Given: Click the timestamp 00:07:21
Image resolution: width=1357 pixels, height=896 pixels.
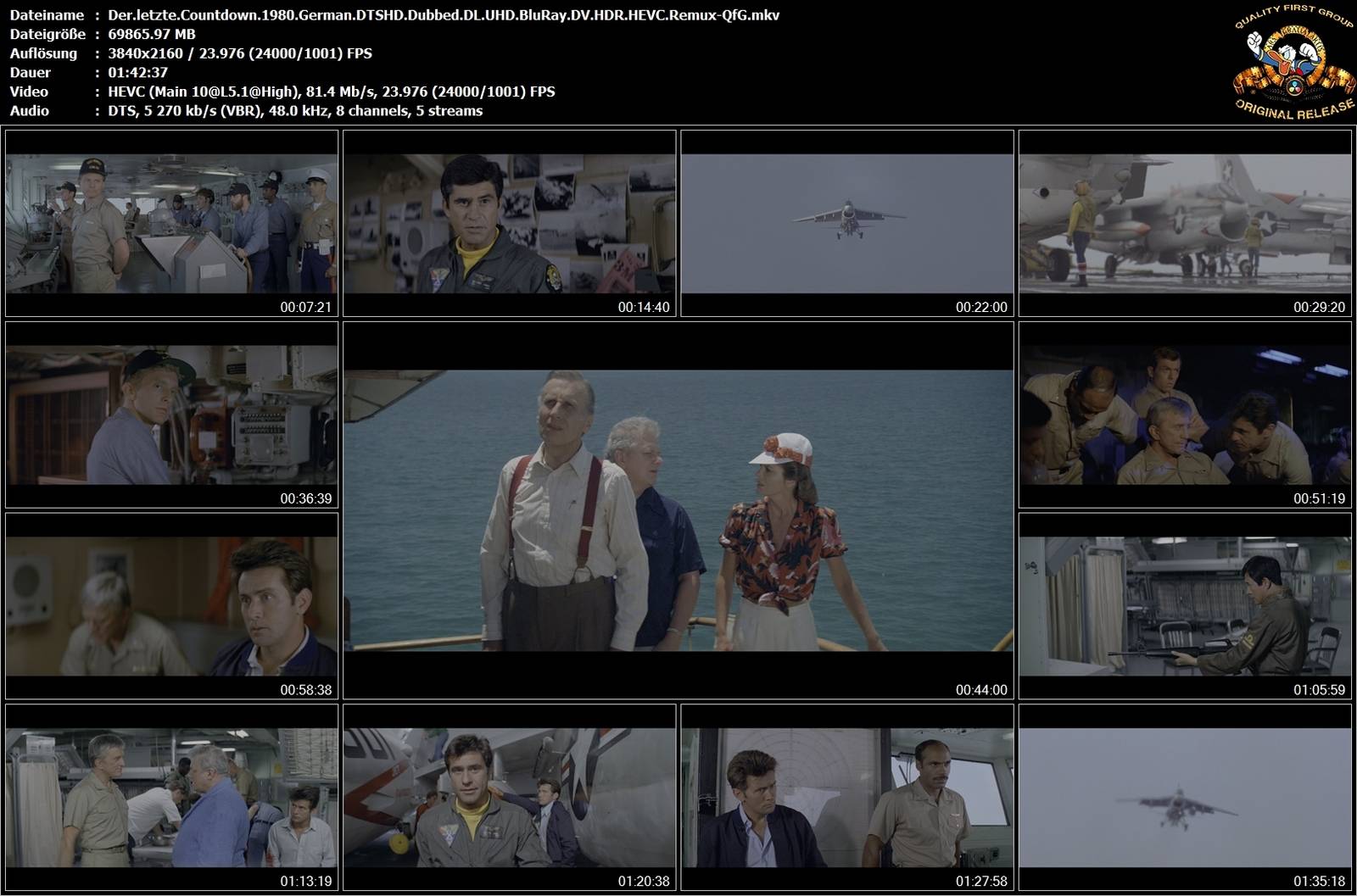Looking at the screenshot, I should point(305,308).
